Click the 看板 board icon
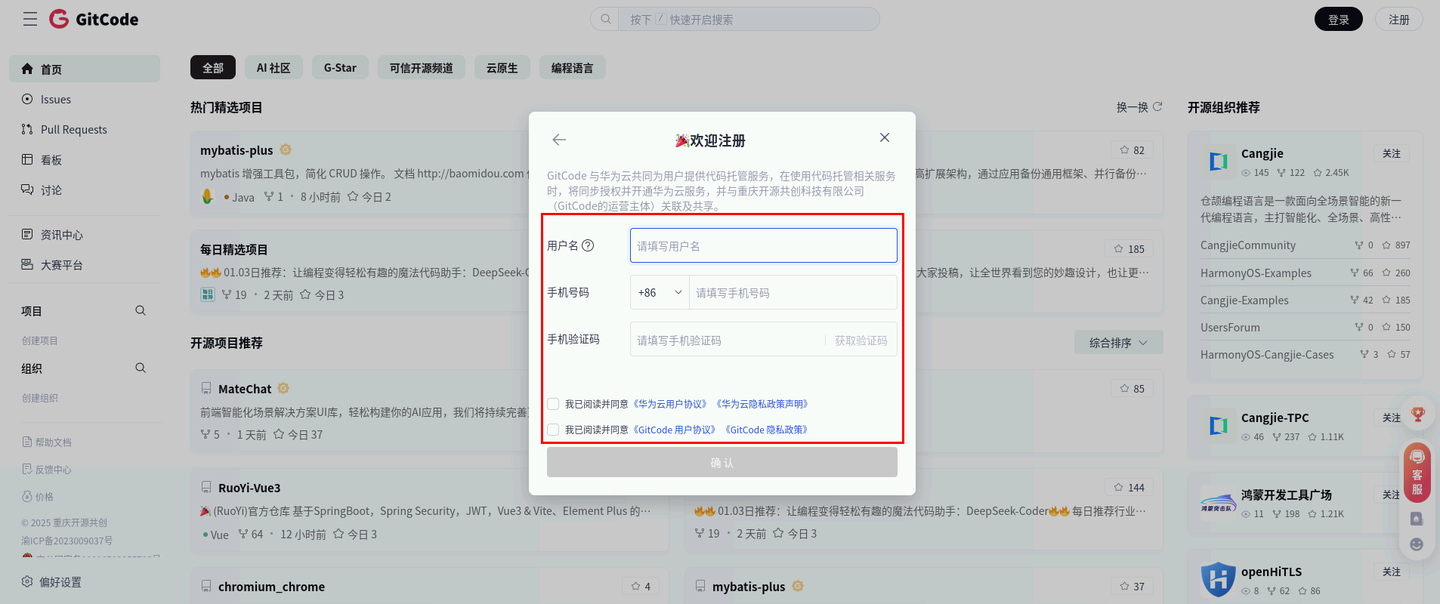This screenshot has width=1440, height=604. point(27,158)
